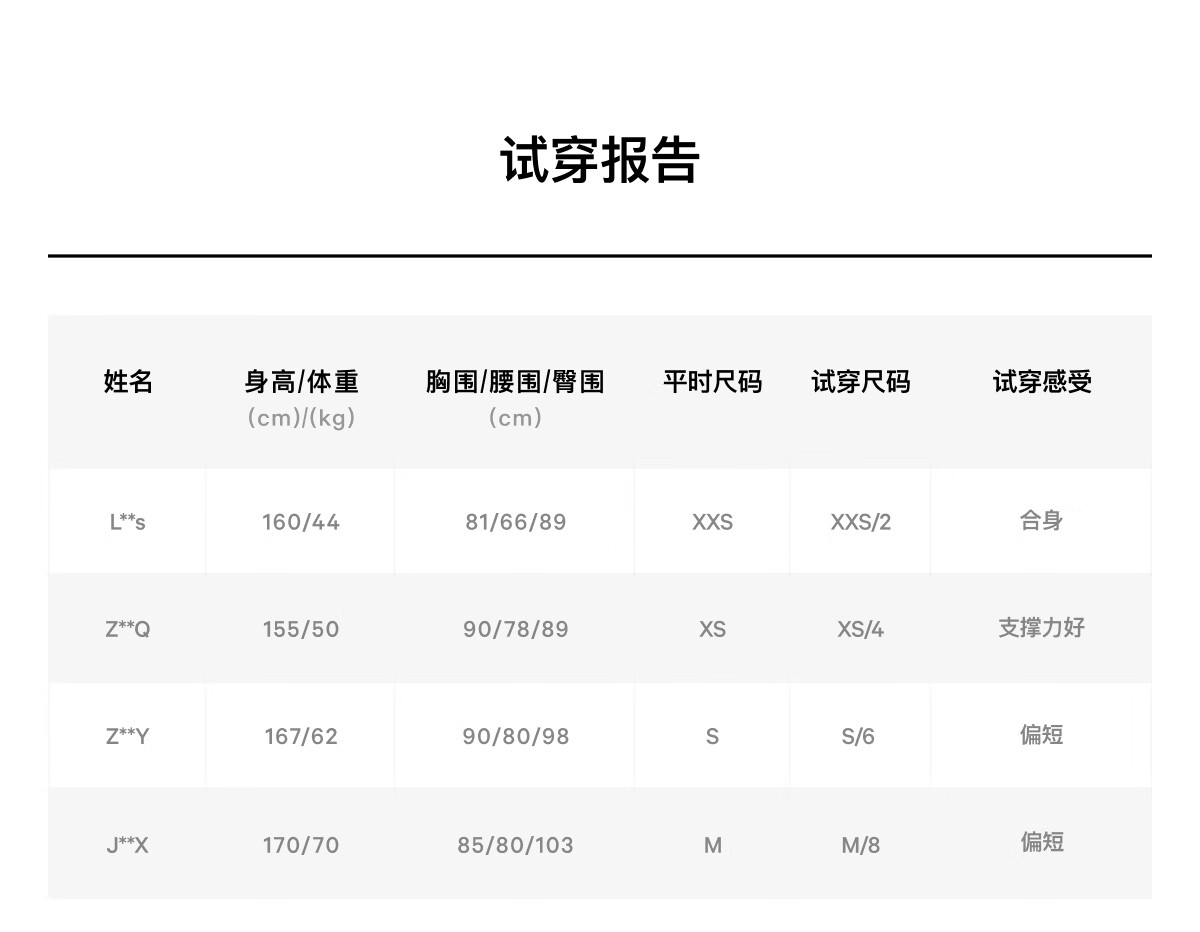Select the 试穿尺码 column header
Image resolution: width=1200 pixels, height=932 pixels.
[x=860, y=381]
